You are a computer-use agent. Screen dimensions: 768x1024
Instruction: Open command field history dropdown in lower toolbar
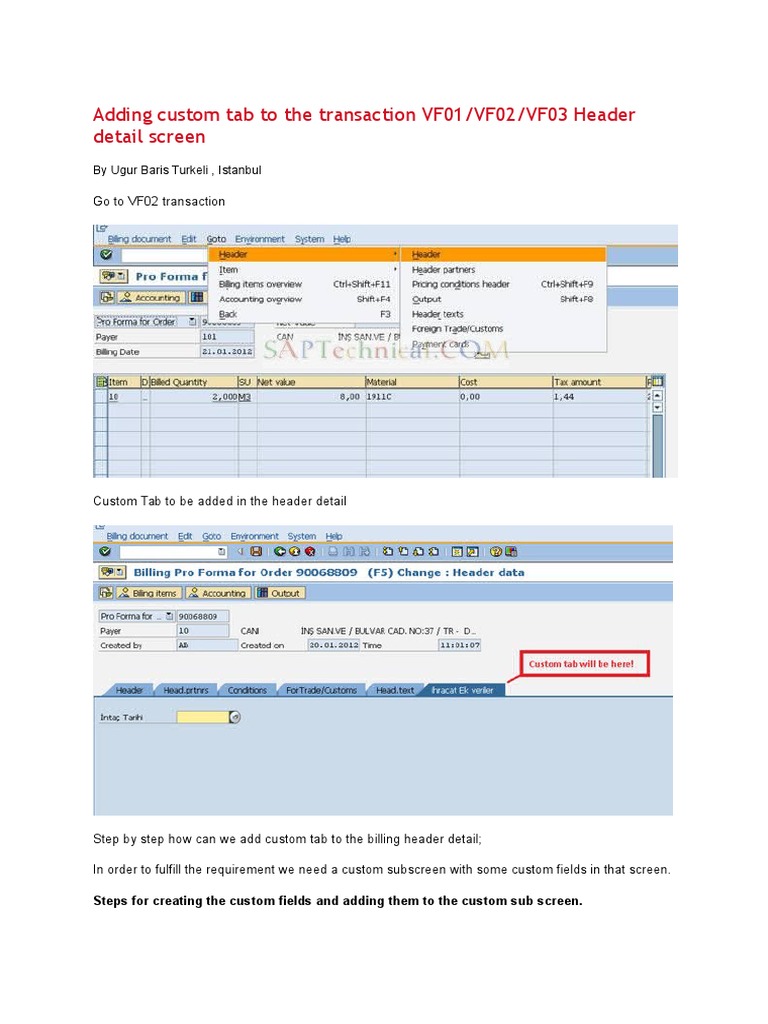pos(221,552)
